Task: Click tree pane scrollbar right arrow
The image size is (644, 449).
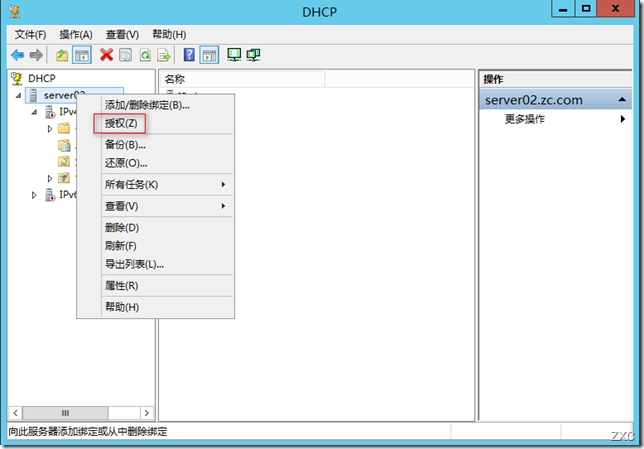Action: 147,413
